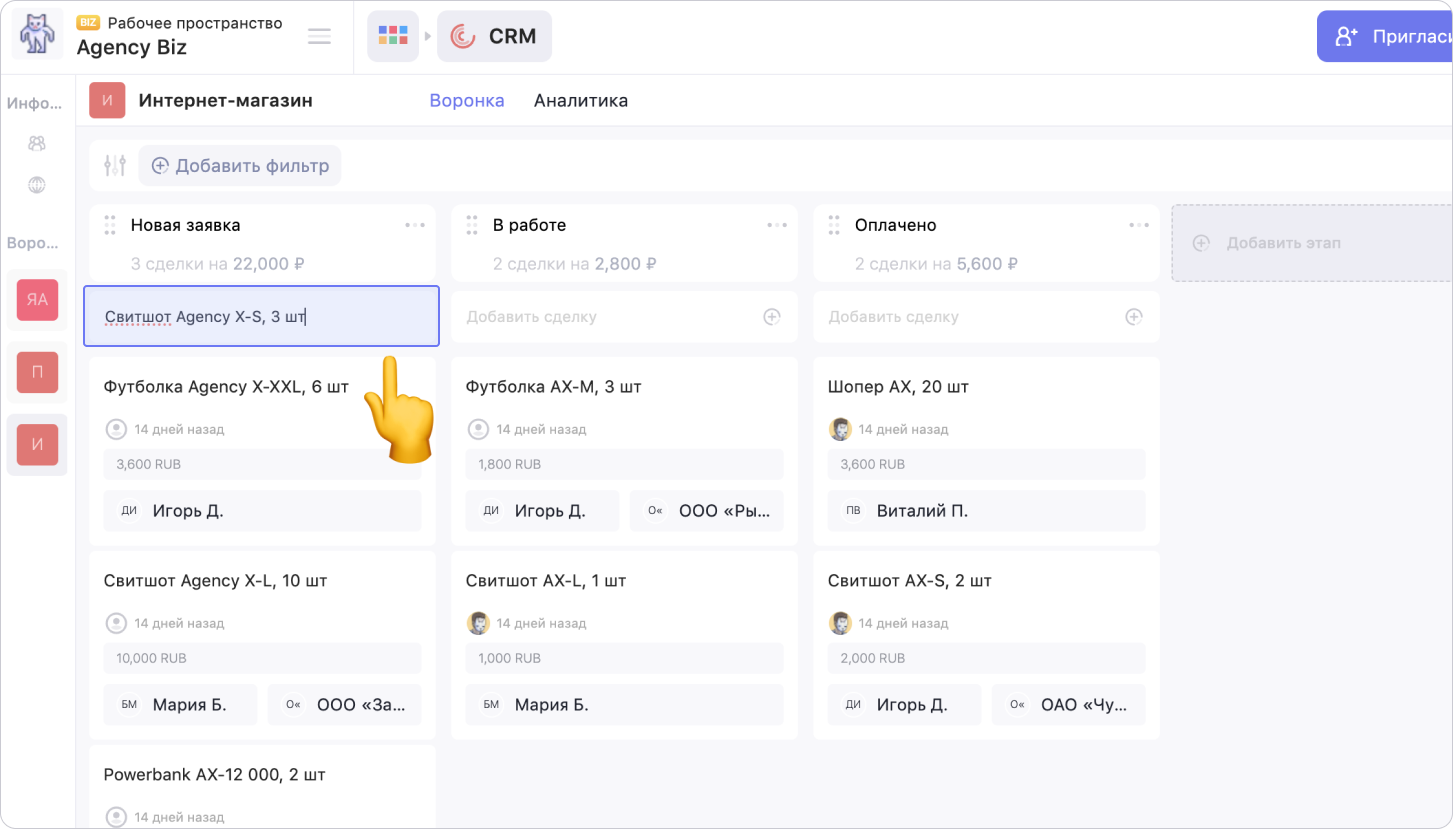The height and width of the screenshot is (829, 1453).
Task: Open the Шопер AX, 20 шт deal
Action: pos(897,387)
